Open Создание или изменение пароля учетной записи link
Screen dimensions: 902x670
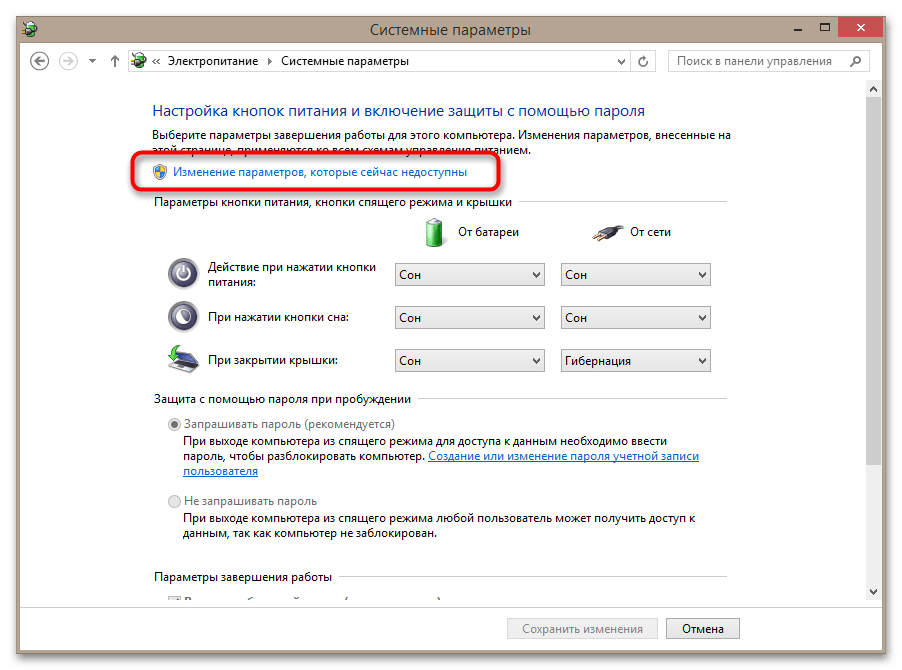click(x=563, y=456)
